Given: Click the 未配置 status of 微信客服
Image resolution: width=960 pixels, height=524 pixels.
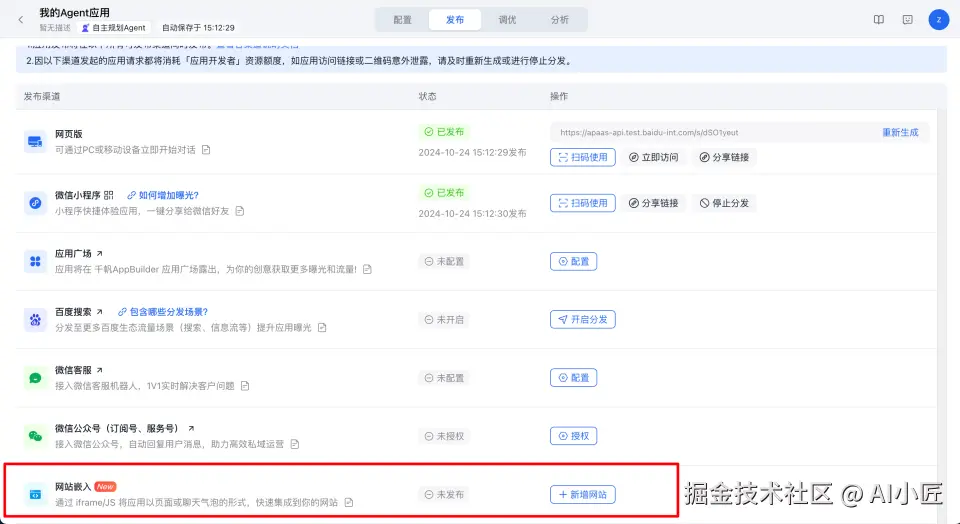Looking at the screenshot, I should pos(444,378).
